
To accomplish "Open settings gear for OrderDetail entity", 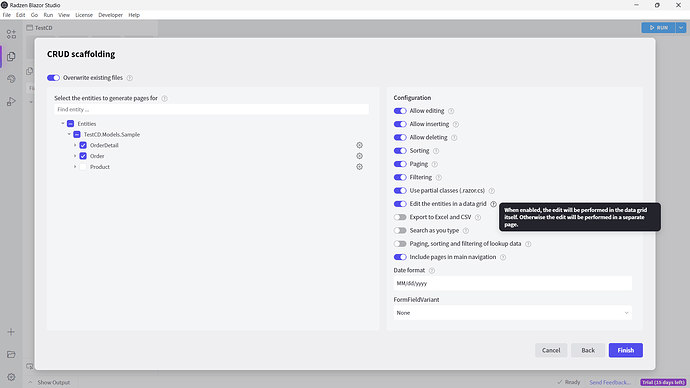I will (x=360, y=145).
